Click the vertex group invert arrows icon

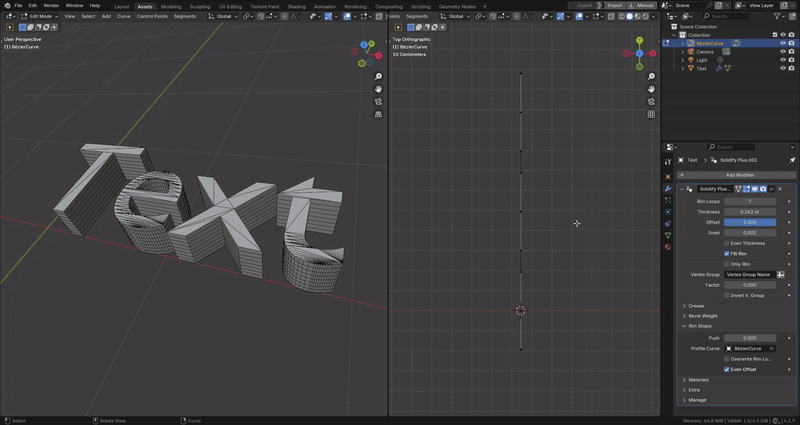(781, 274)
